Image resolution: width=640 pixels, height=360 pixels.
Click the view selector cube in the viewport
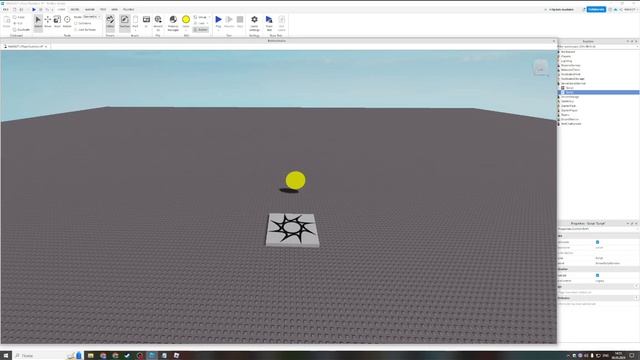click(540, 68)
